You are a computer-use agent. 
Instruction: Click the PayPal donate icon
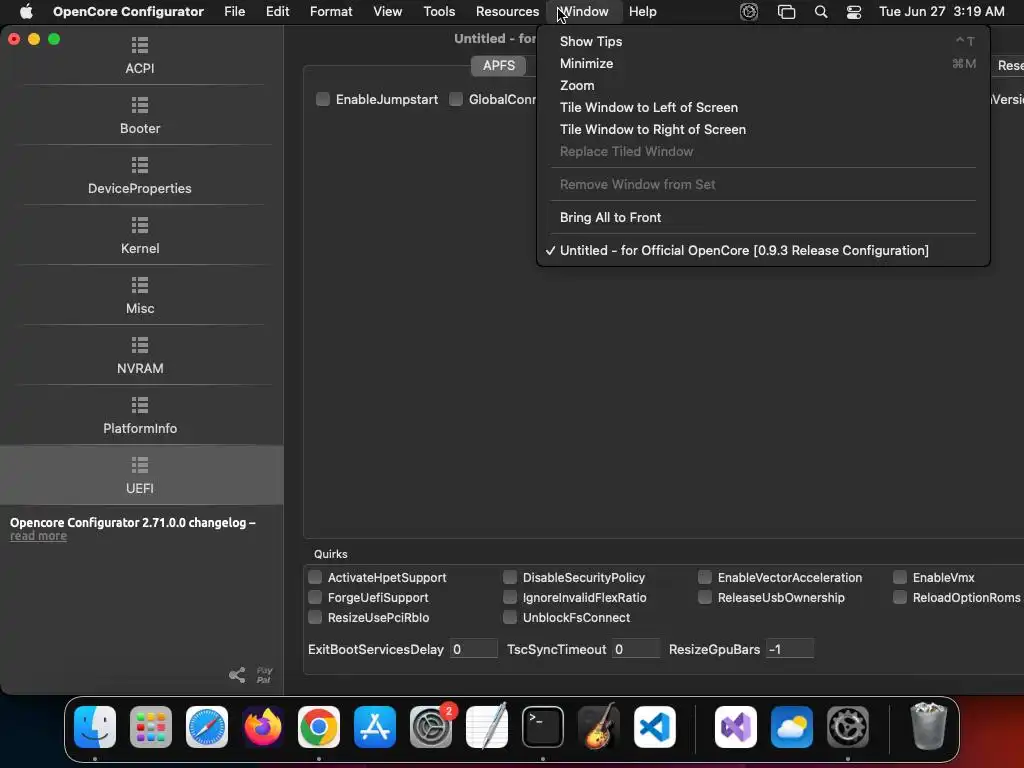click(264, 675)
